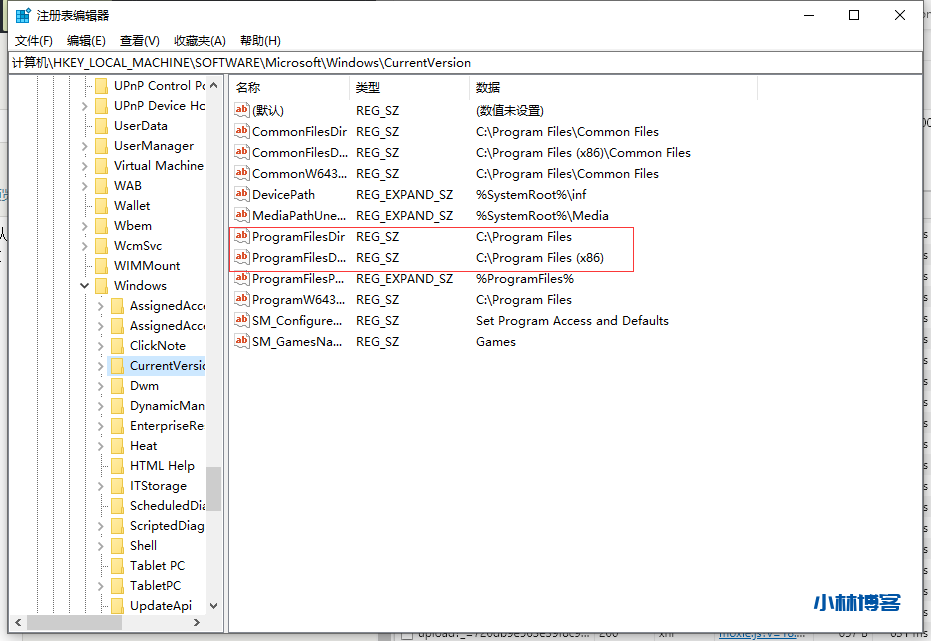Open the 收藏夹(A) menu
Screen dimensions: 931x641
point(200,41)
